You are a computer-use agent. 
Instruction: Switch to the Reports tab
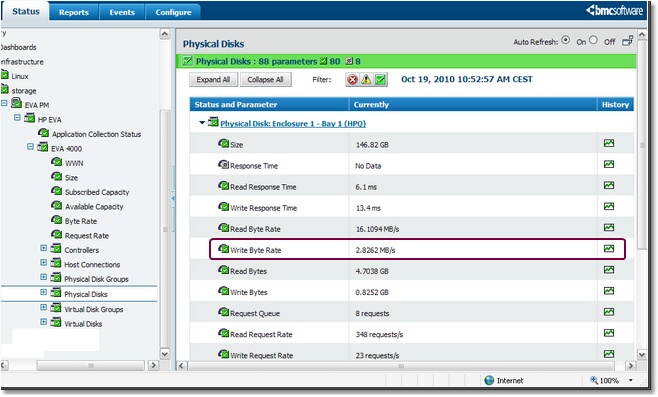74,12
